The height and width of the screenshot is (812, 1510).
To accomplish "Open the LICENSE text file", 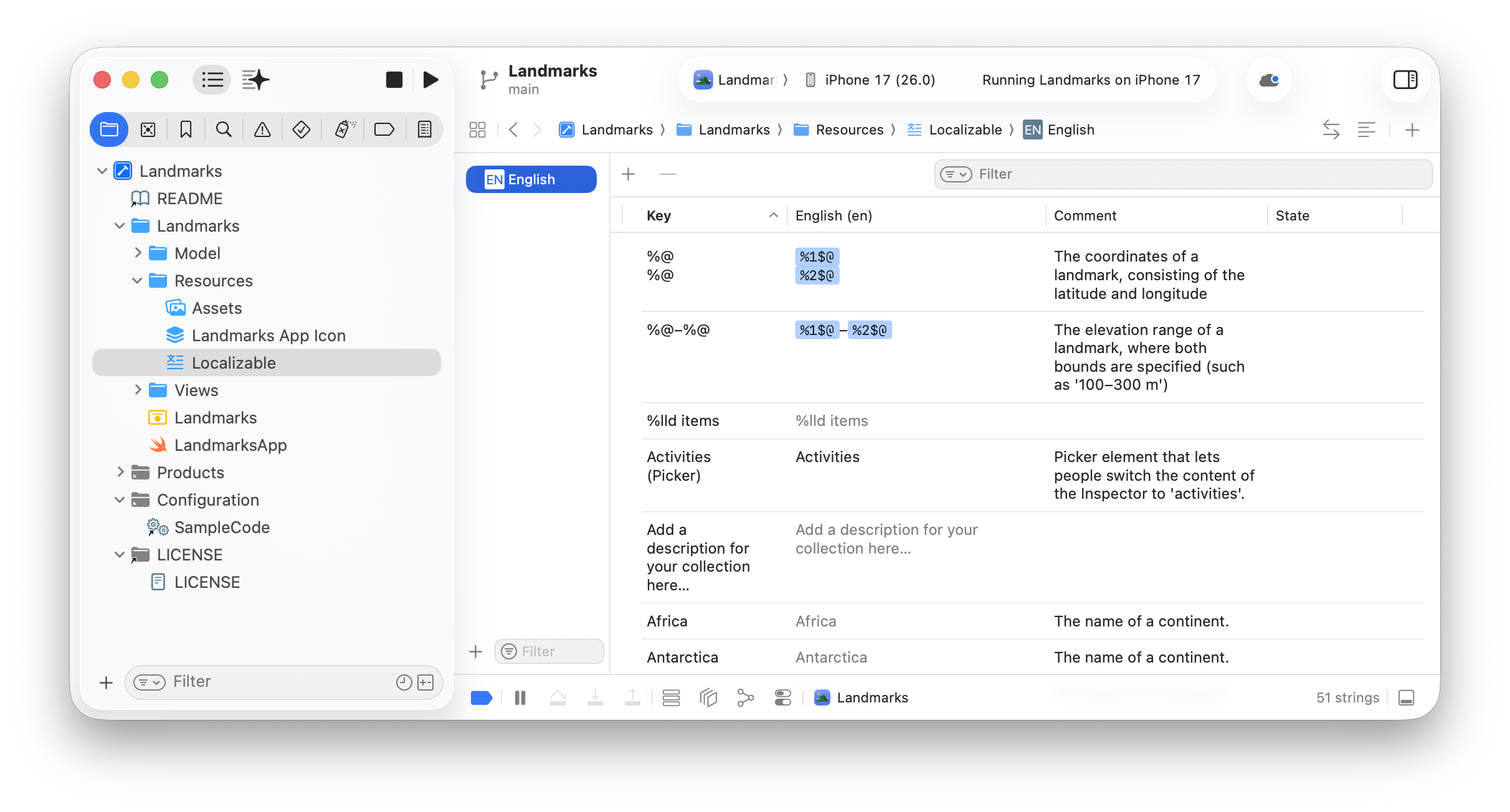I will (x=207, y=582).
